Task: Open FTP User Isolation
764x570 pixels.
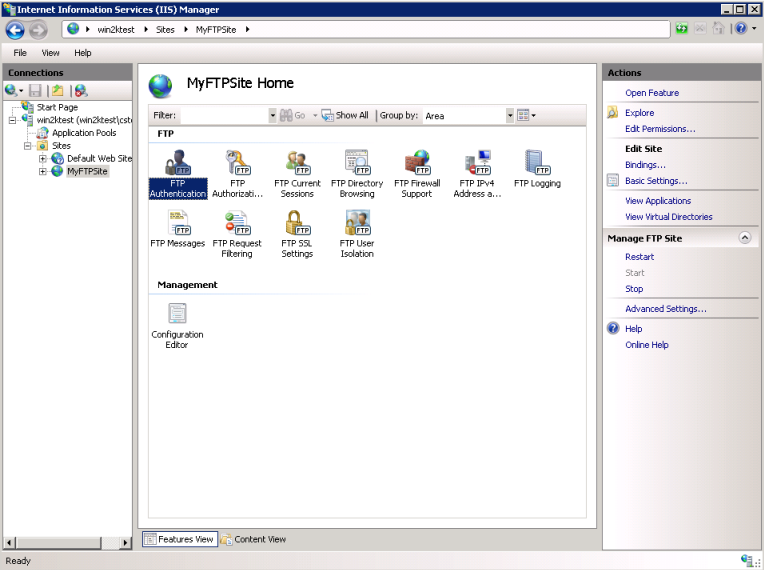Action: pos(357,234)
